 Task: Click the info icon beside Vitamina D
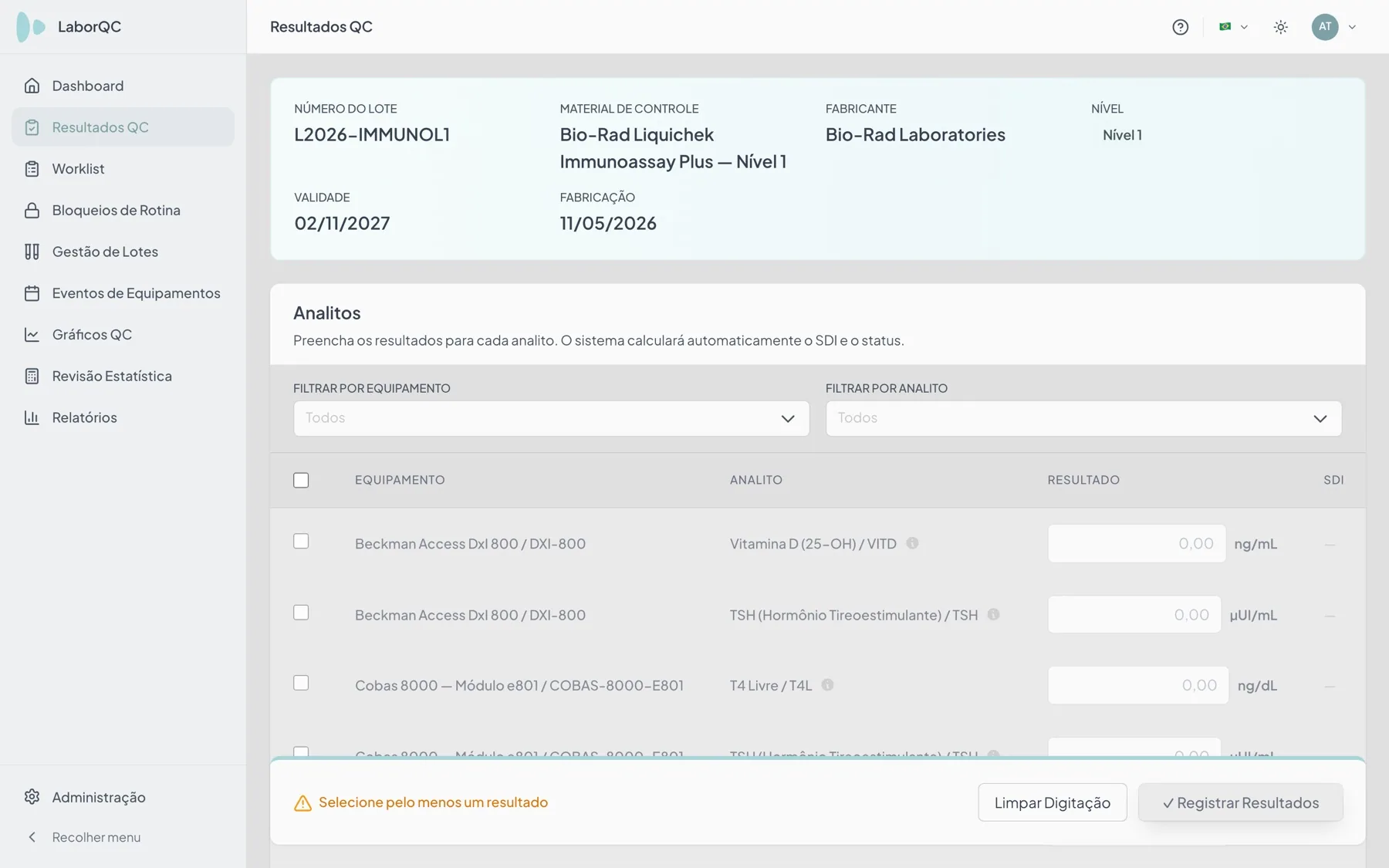(912, 543)
